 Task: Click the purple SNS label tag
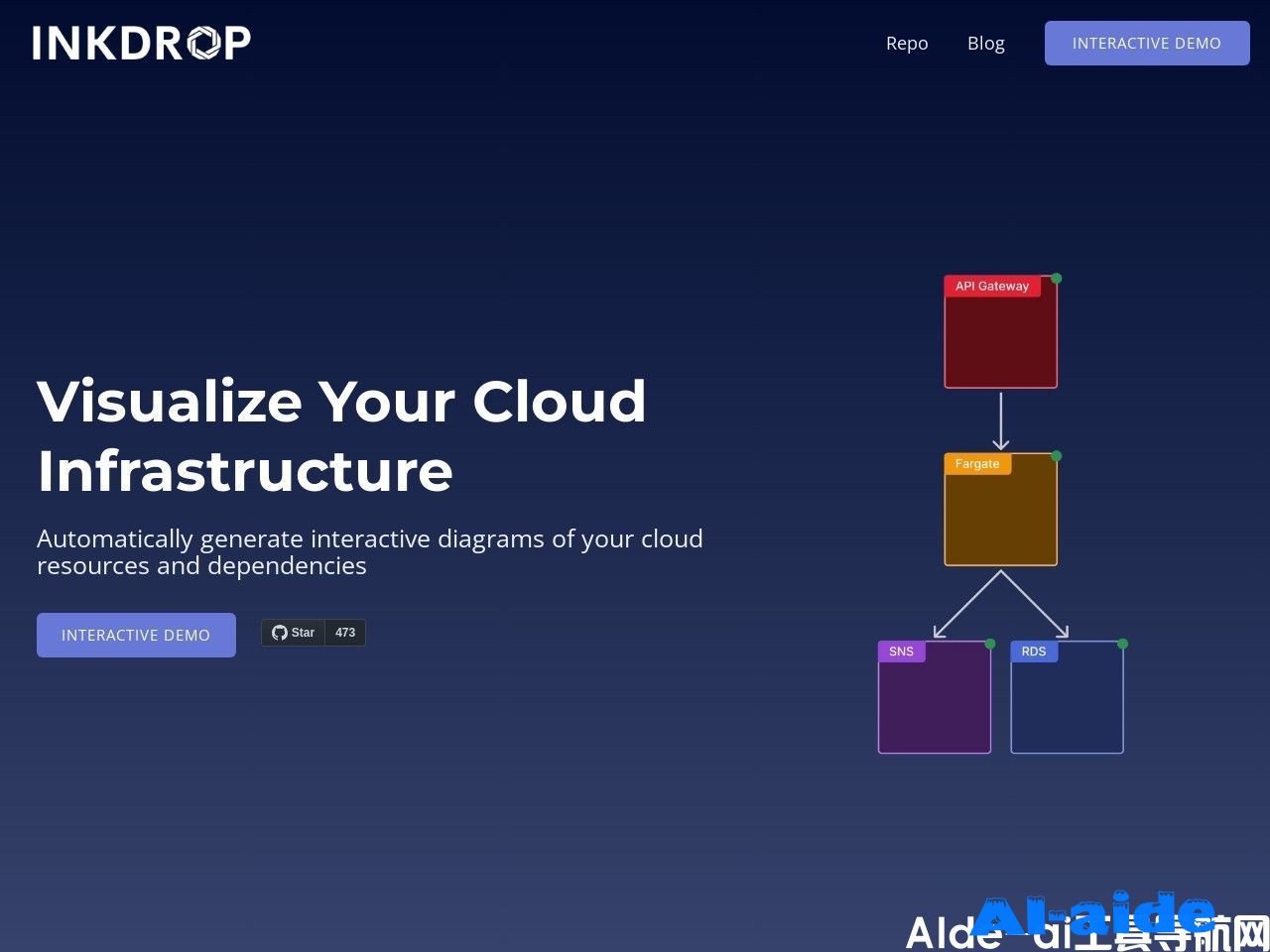click(x=901, y=652)
